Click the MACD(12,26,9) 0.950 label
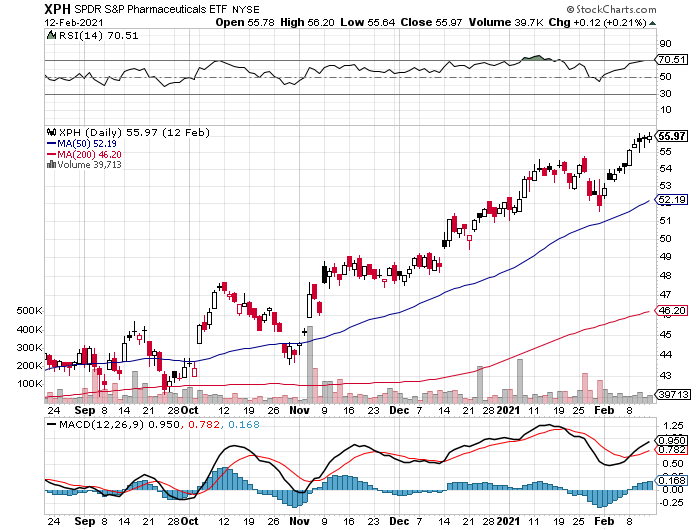Screen dimensions: 700x530 point(121,424)
